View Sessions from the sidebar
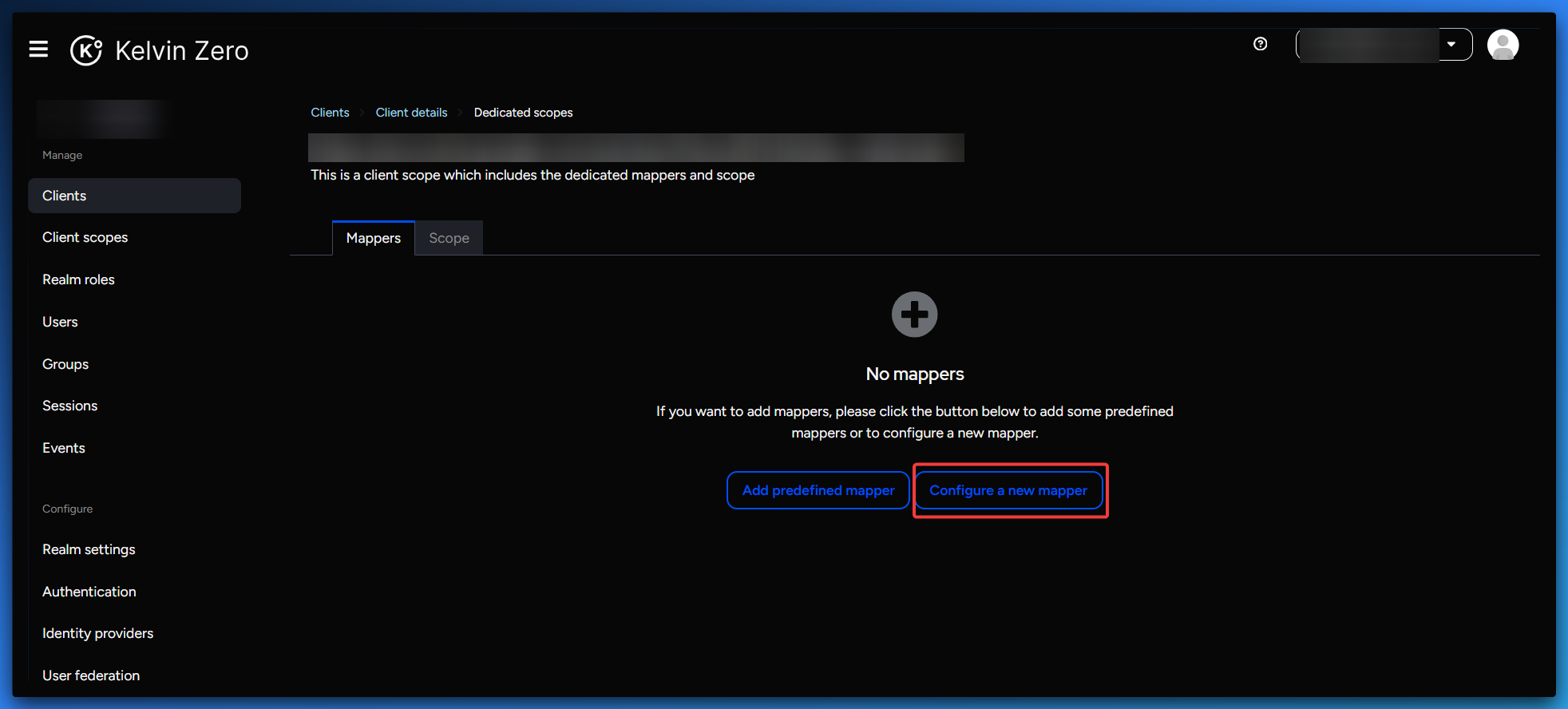 click(x=69, y=406)
